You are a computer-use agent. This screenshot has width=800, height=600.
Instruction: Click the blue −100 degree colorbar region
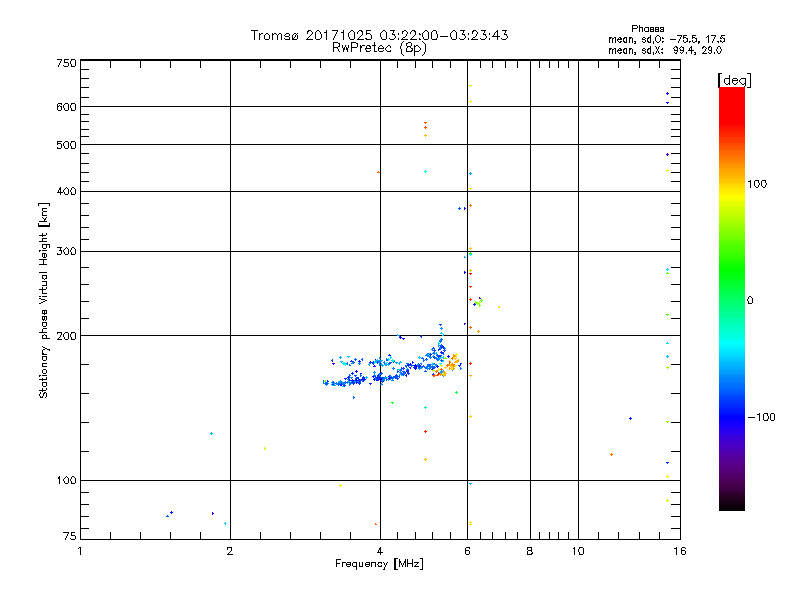[732, 417]
